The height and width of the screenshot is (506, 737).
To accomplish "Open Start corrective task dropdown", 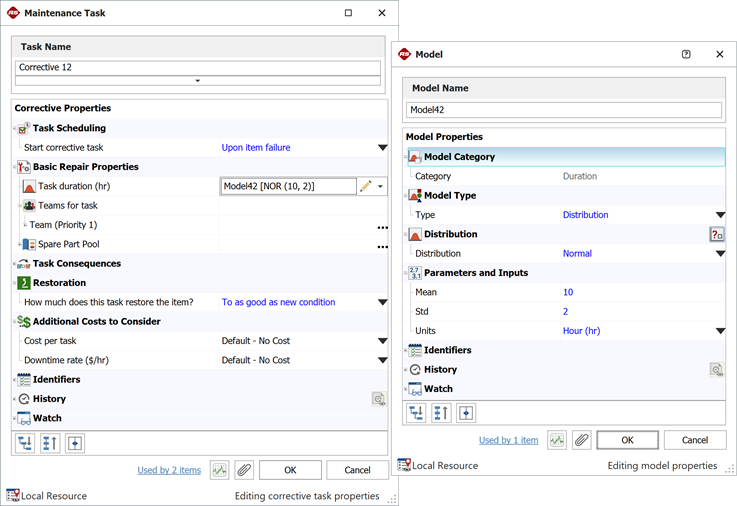I will (x=383, y=148).
